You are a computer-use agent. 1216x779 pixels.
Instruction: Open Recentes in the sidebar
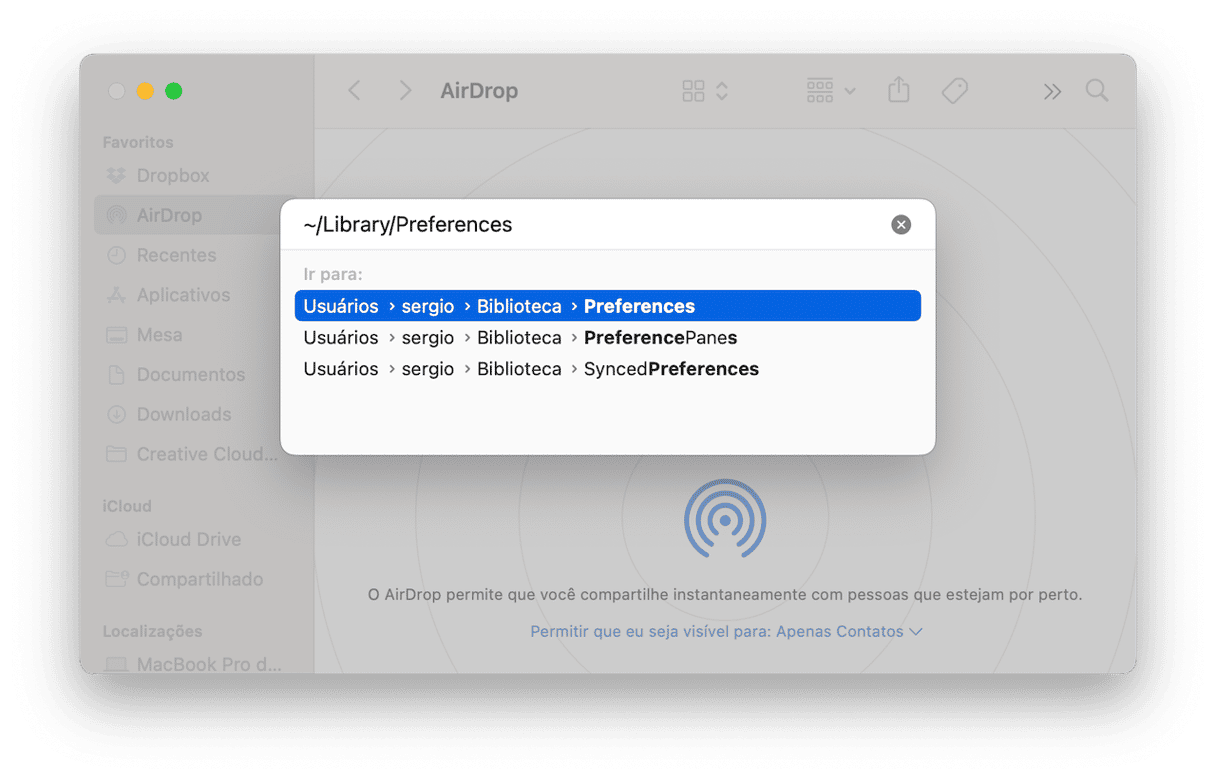pos(161,255)
